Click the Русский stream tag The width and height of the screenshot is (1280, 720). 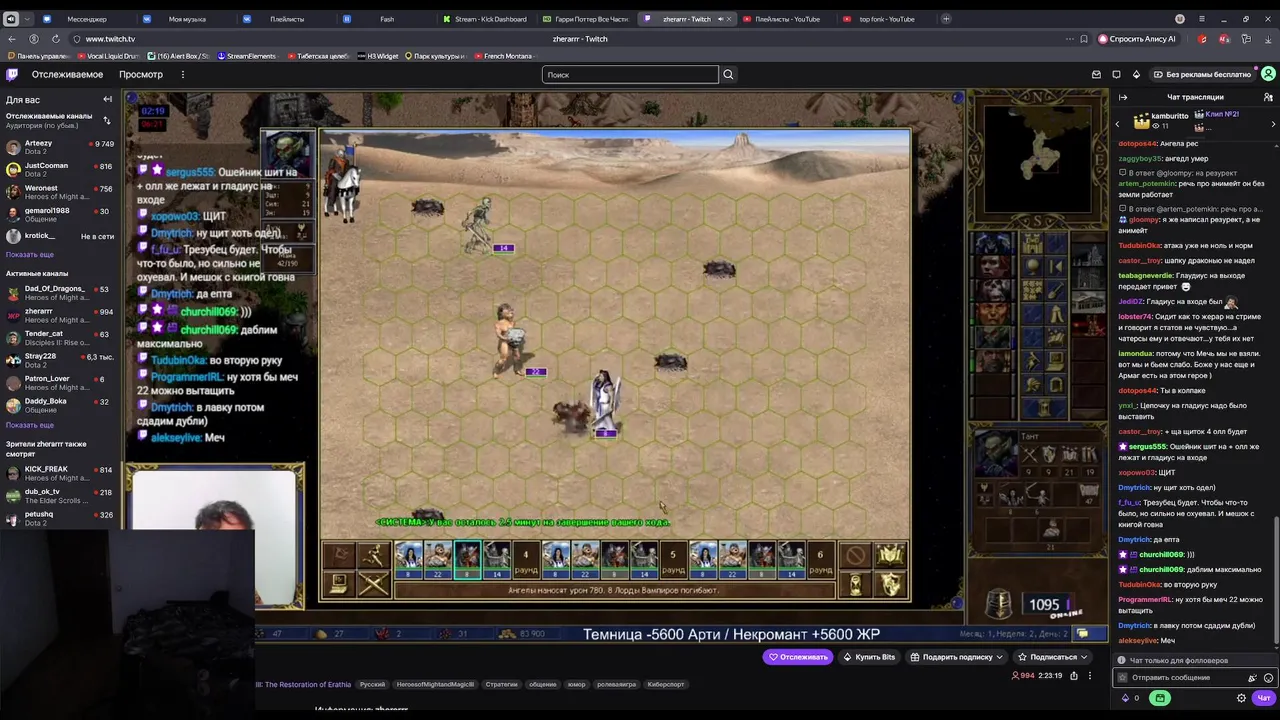click(x=372, y=684)
